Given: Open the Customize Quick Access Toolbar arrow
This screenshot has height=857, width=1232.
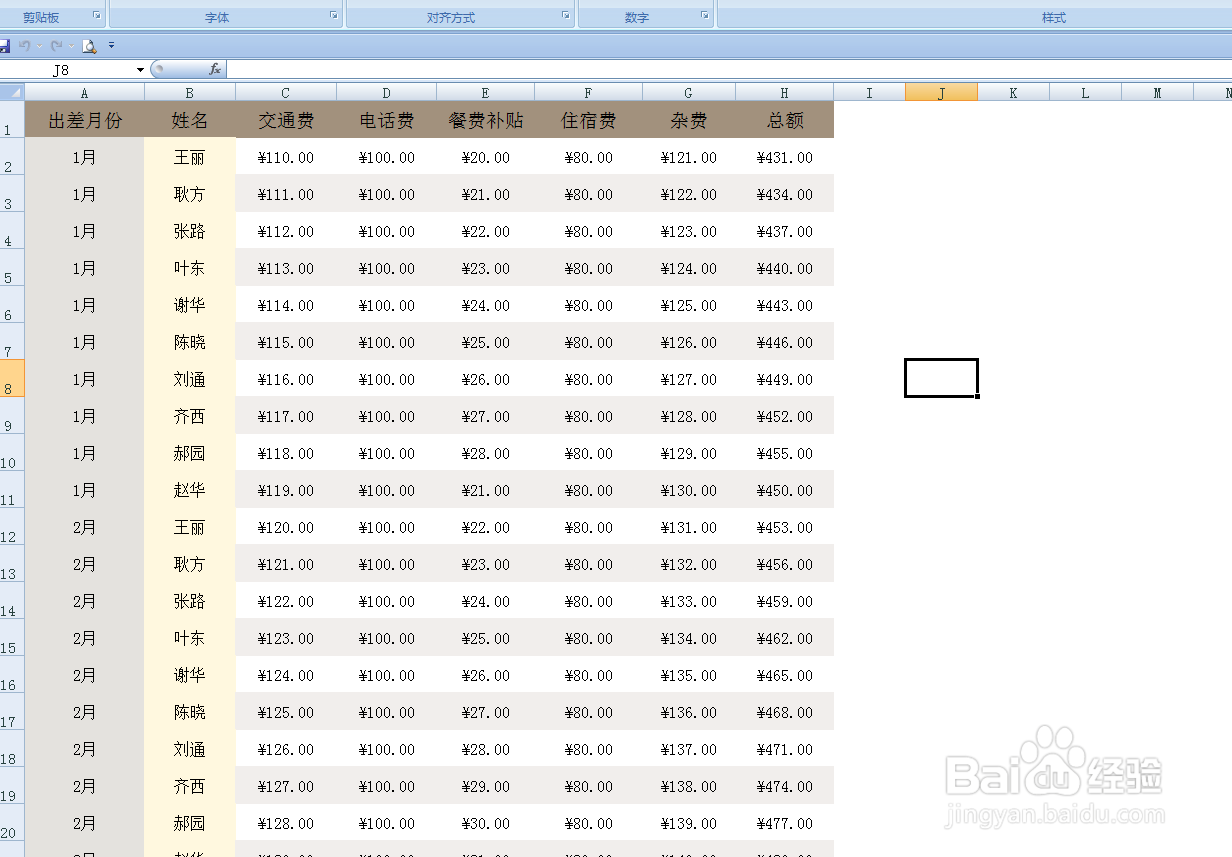Looking at the screenshot, I should click(x=111, y=46).
